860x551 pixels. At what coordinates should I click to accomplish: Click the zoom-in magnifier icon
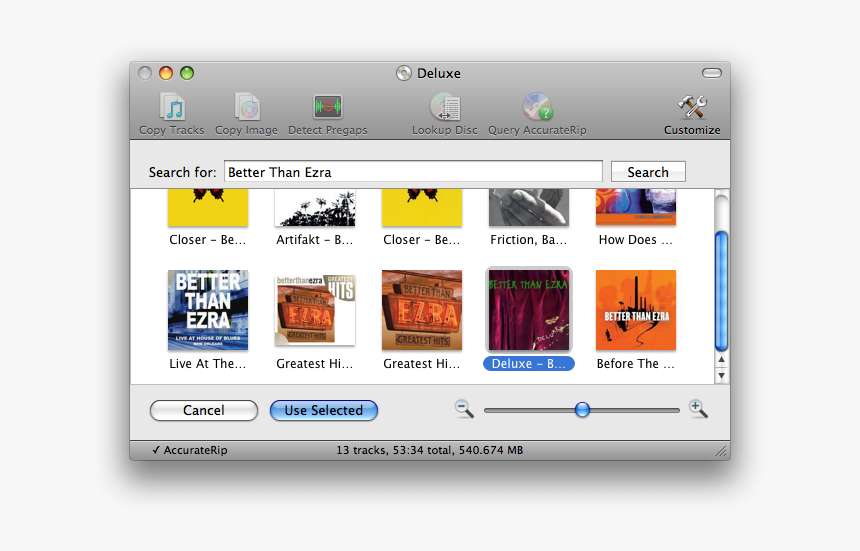click(698, 409)
